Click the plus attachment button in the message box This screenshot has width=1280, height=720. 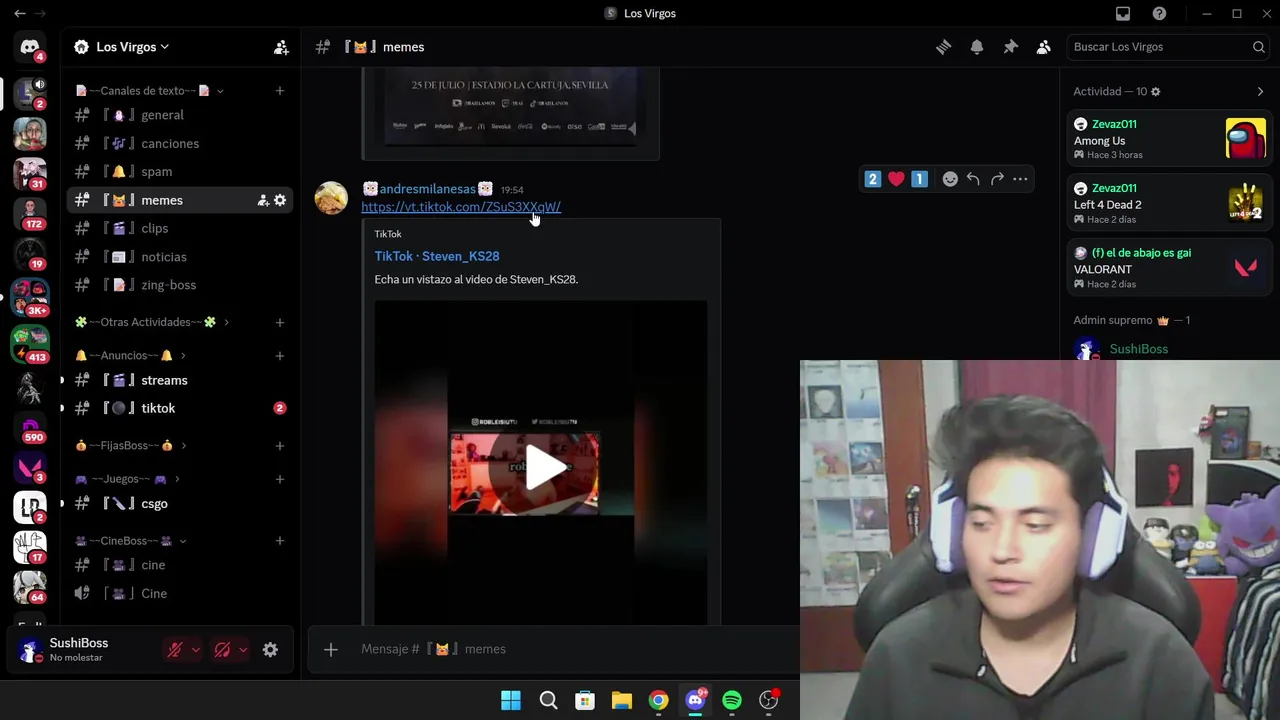pyautogui.click(x=331, y=649)
